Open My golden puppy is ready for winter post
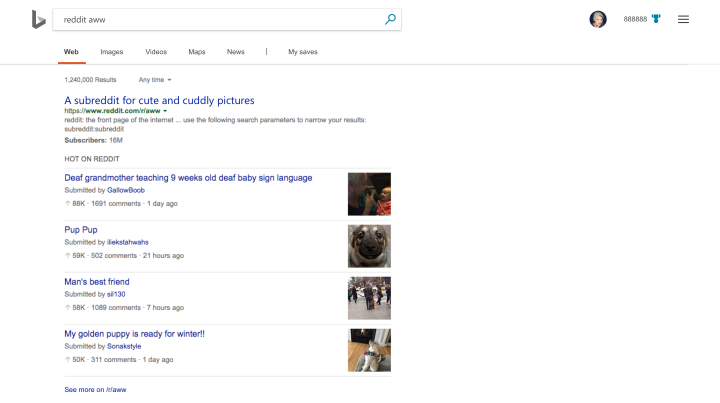 tap(135, 334)
